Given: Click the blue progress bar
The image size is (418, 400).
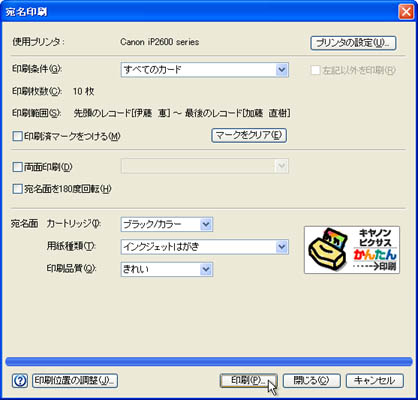Looking at the screenshot, I should tap(209, 362).
